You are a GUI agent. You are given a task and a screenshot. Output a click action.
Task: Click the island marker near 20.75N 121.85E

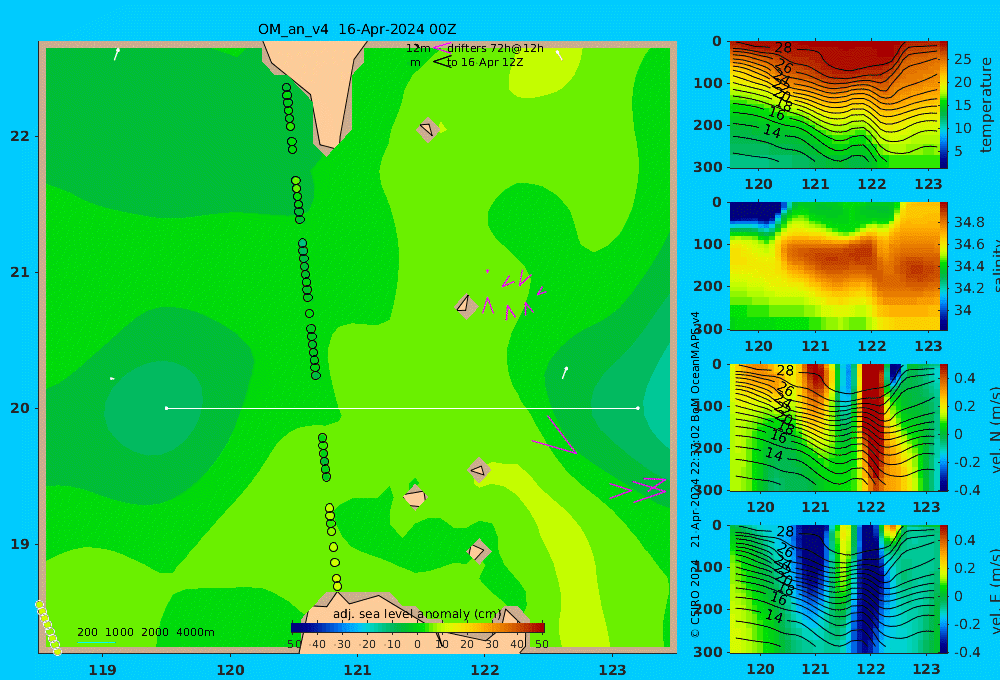(466, 305)
